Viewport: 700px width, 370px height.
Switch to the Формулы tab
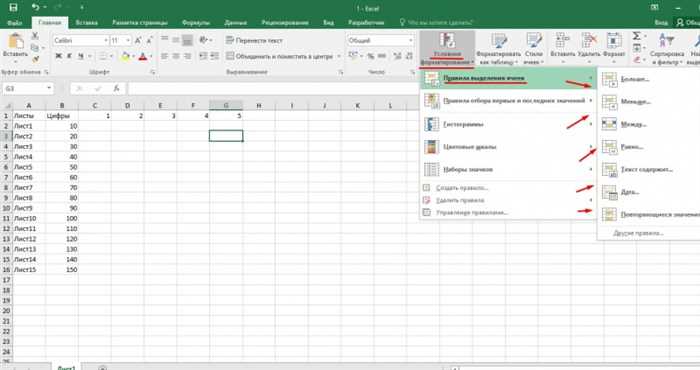click(x=196, y=23)
